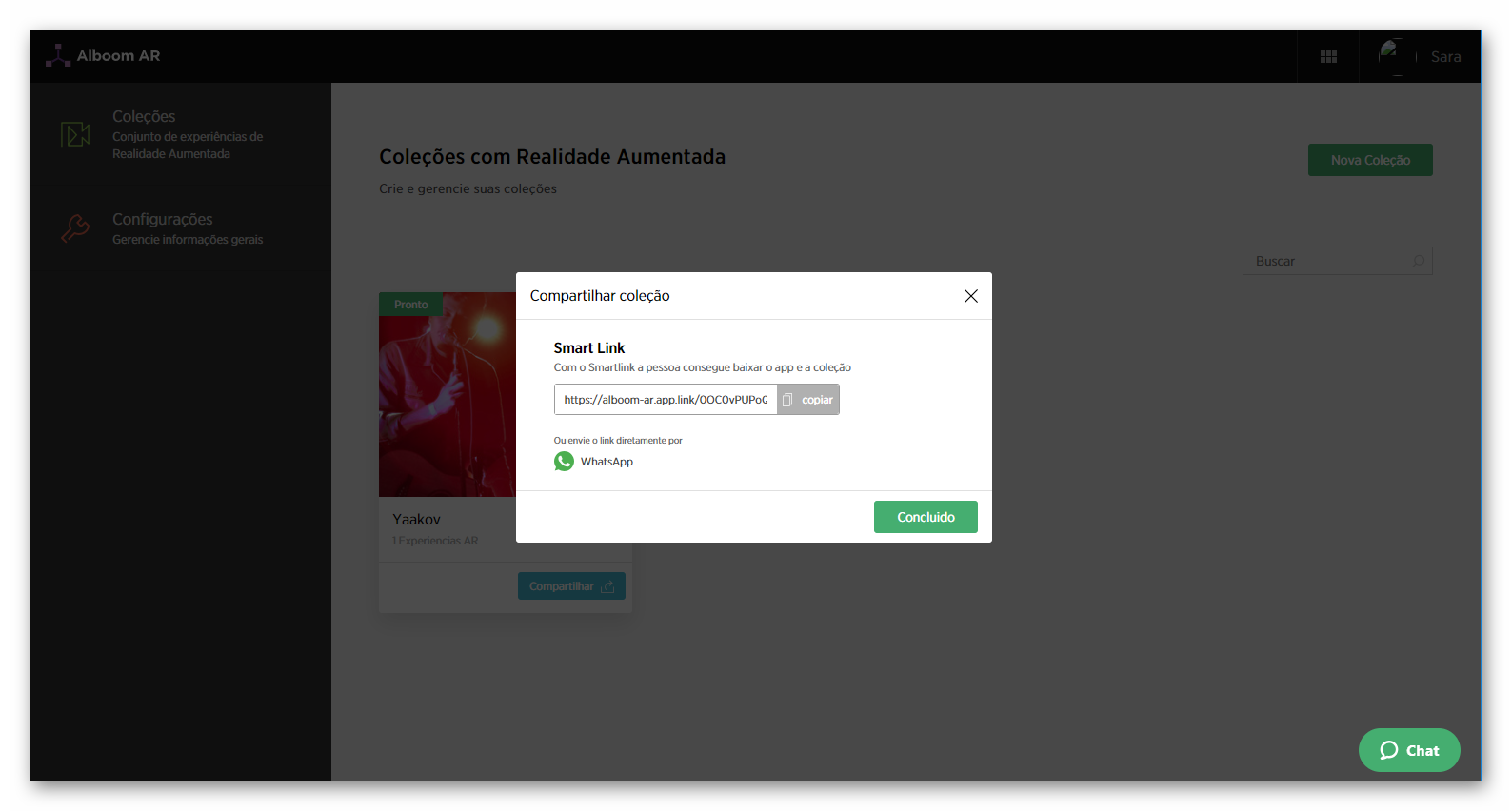Viewport: 1512px width, 811px height.
Task: Close the Compartilhar coleção dialog
Action: (970, 296)
